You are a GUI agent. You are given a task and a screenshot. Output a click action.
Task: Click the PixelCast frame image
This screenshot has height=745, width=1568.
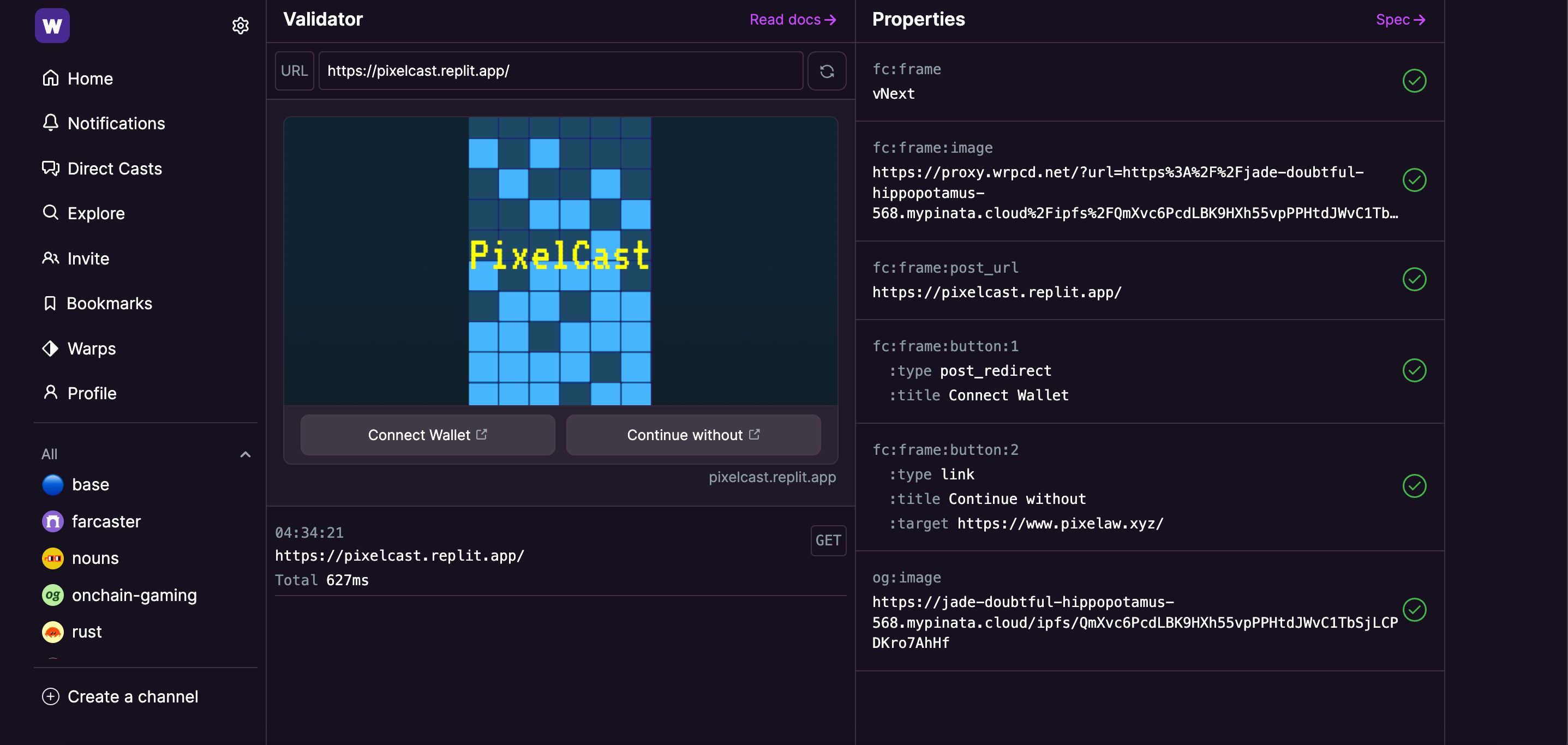click(560, 261)
